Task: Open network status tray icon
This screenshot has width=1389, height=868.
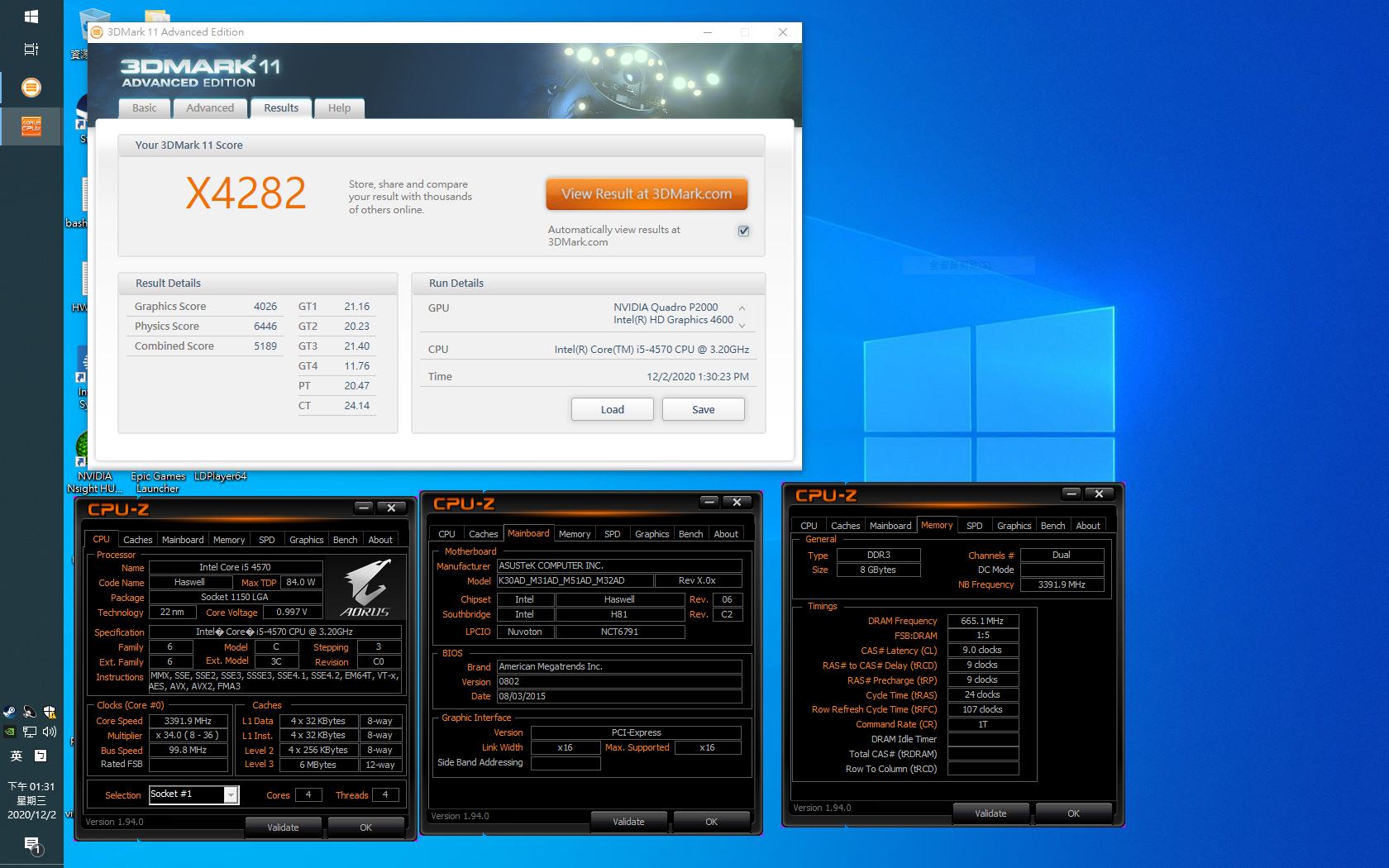Action: point(29,732)
